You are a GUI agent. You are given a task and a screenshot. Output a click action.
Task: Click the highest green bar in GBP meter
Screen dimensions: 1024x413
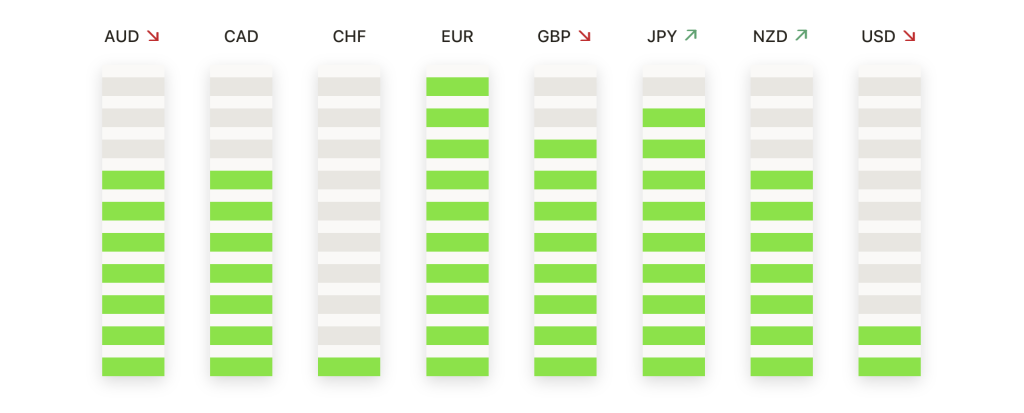(565, 149)
